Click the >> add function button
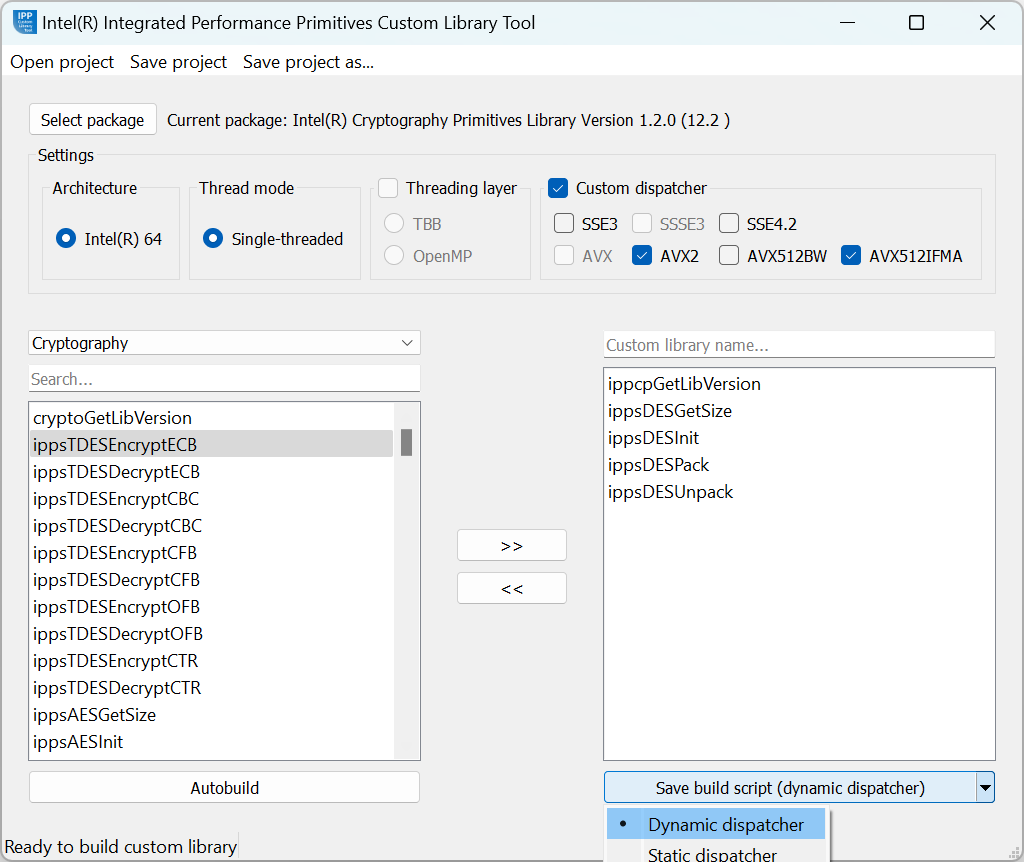The width and height of the screenshot is (1024, 862). click(511, 546)
